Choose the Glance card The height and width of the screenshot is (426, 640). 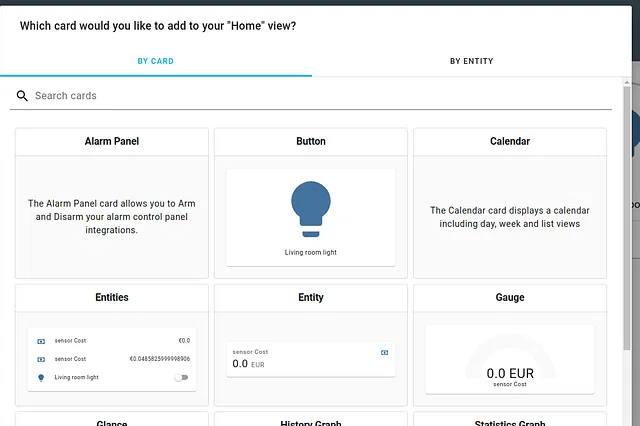click(112, 421)
